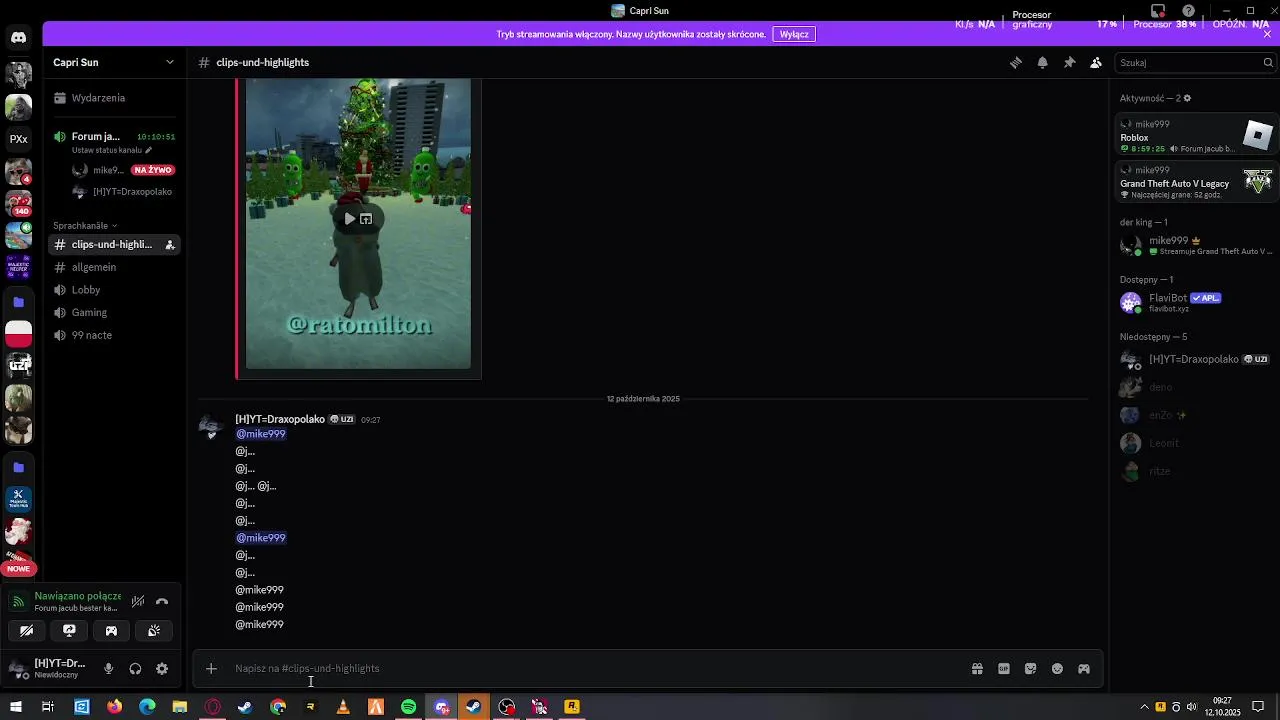Join the Lobby voice channel
The image size is (1280, 720).
point(114,290)
